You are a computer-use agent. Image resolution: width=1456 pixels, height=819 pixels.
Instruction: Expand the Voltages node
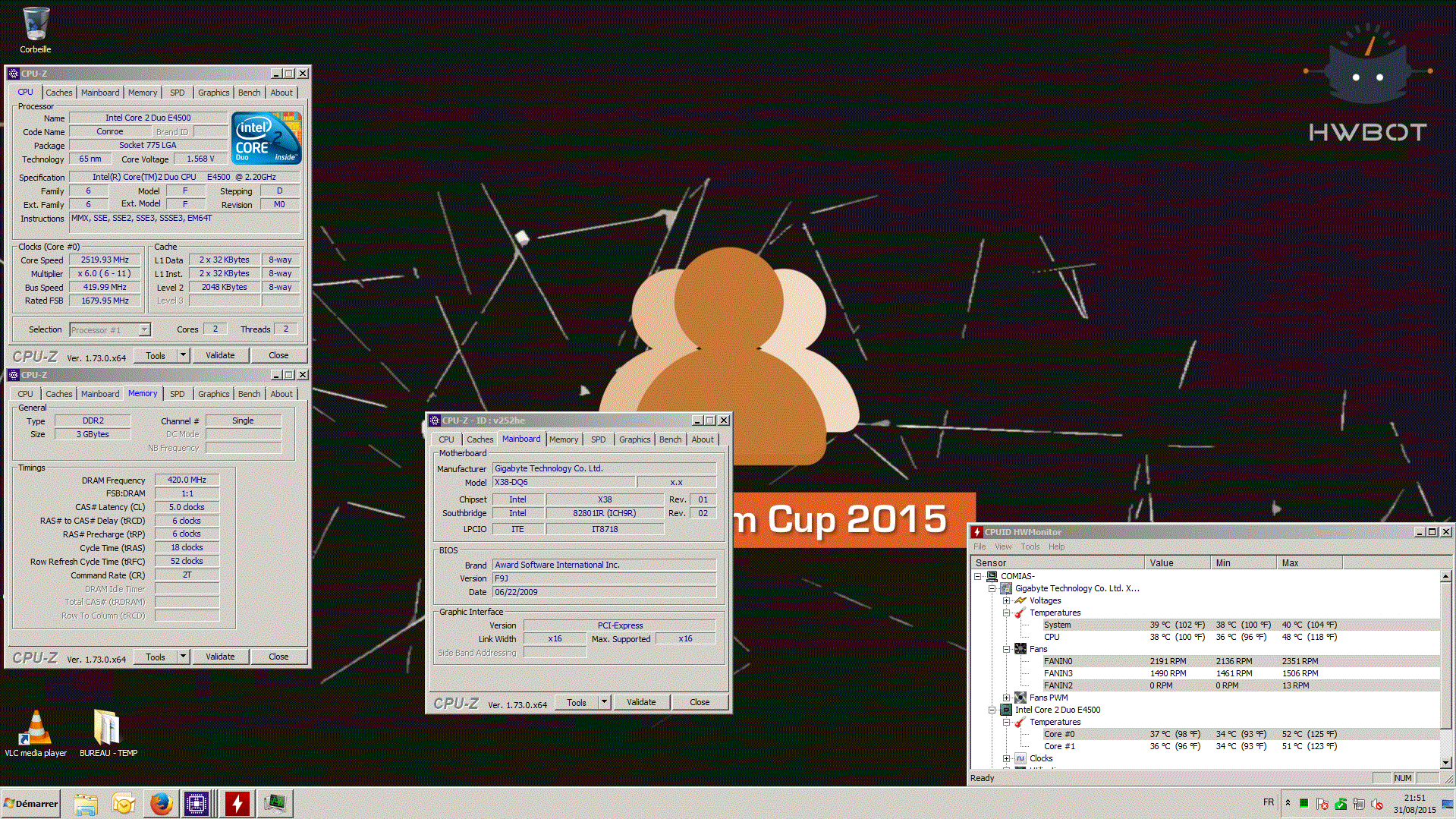pyautogui.click(x=1007, y=601)
